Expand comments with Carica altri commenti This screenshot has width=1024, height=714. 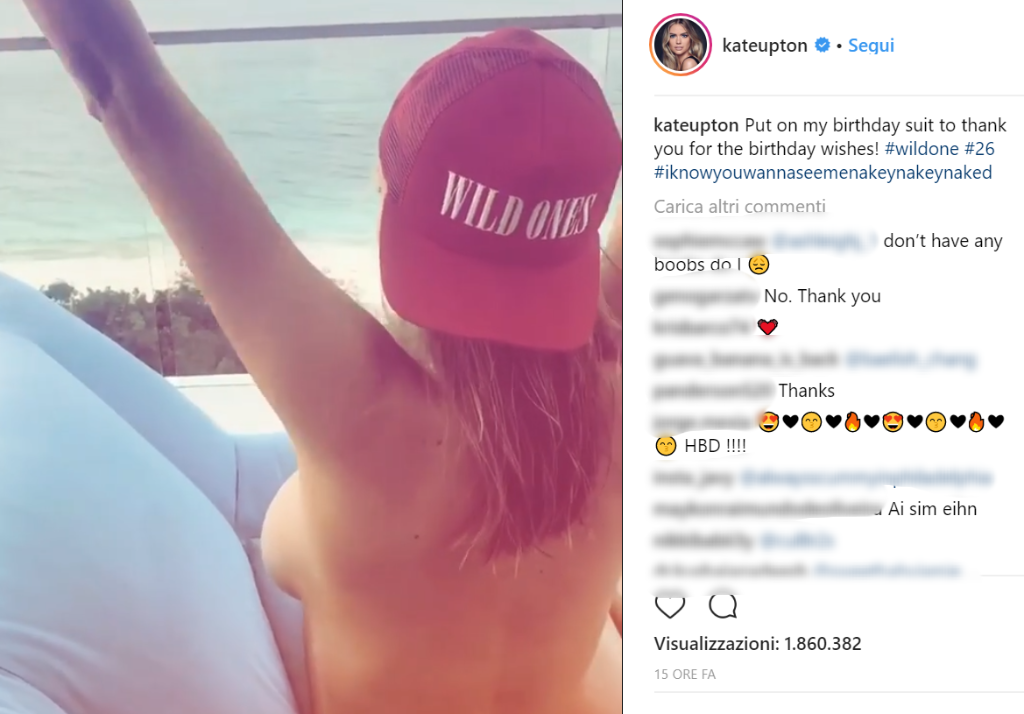click(740, 206)
